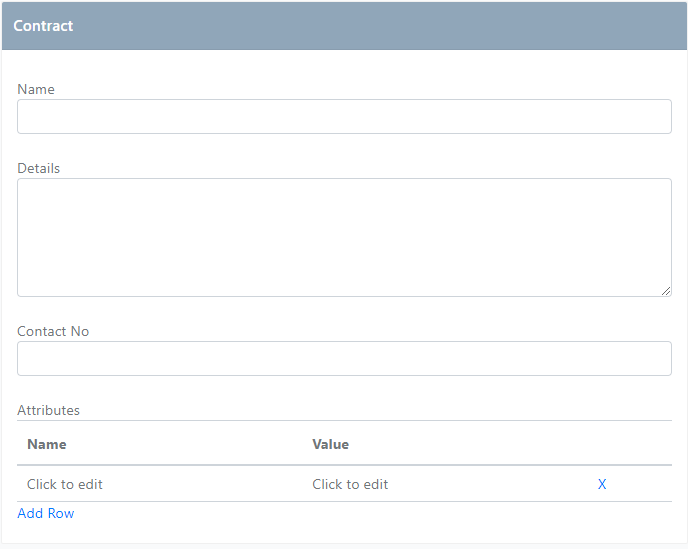
Task: Click the Name column header in Attributes
Action: 47,444
